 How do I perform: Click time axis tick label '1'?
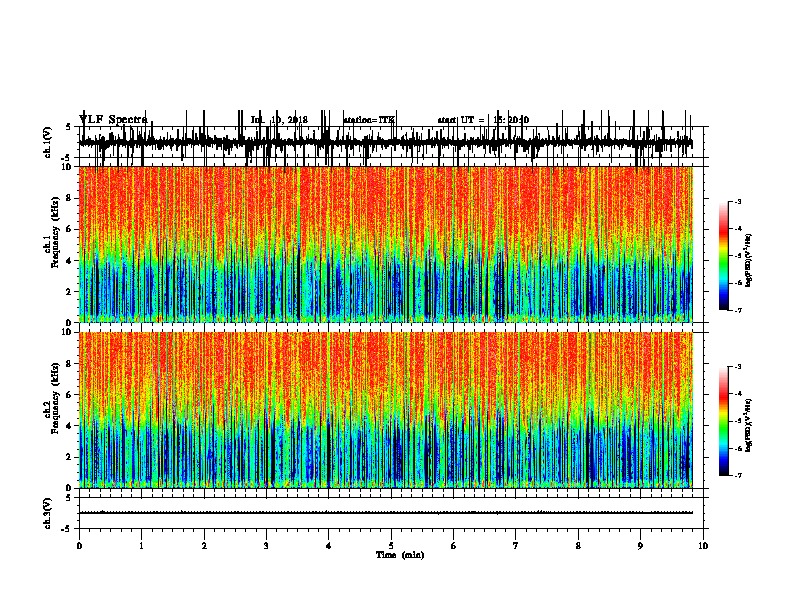[x=141, y=546]
